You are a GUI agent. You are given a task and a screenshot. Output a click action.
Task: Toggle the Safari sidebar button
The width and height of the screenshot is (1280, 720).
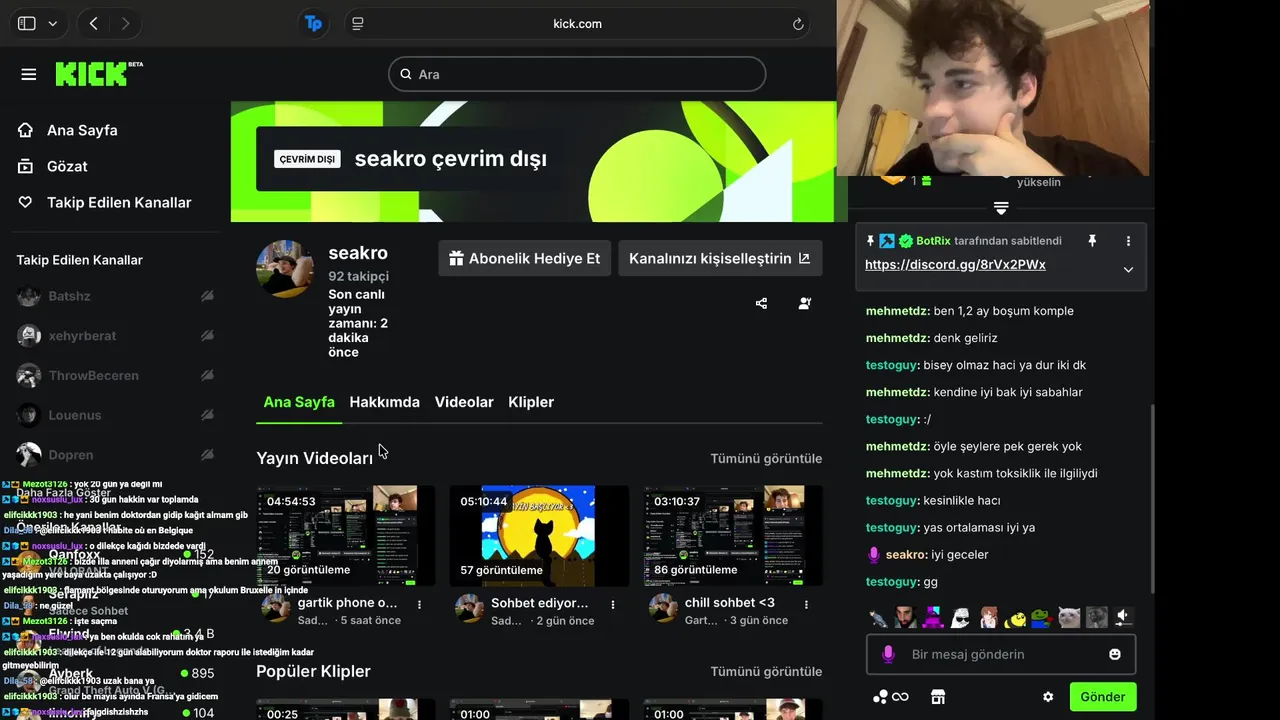[x=27, y=23]
